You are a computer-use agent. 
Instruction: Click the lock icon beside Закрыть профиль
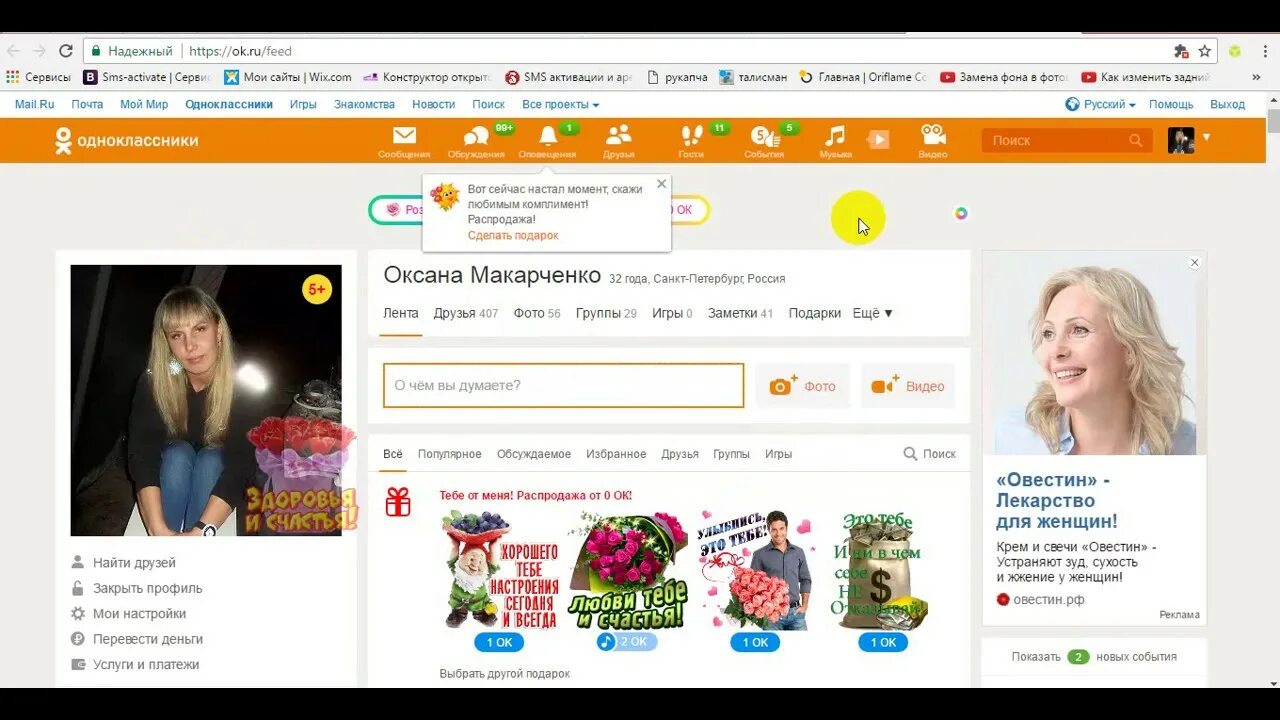point(78,588)
